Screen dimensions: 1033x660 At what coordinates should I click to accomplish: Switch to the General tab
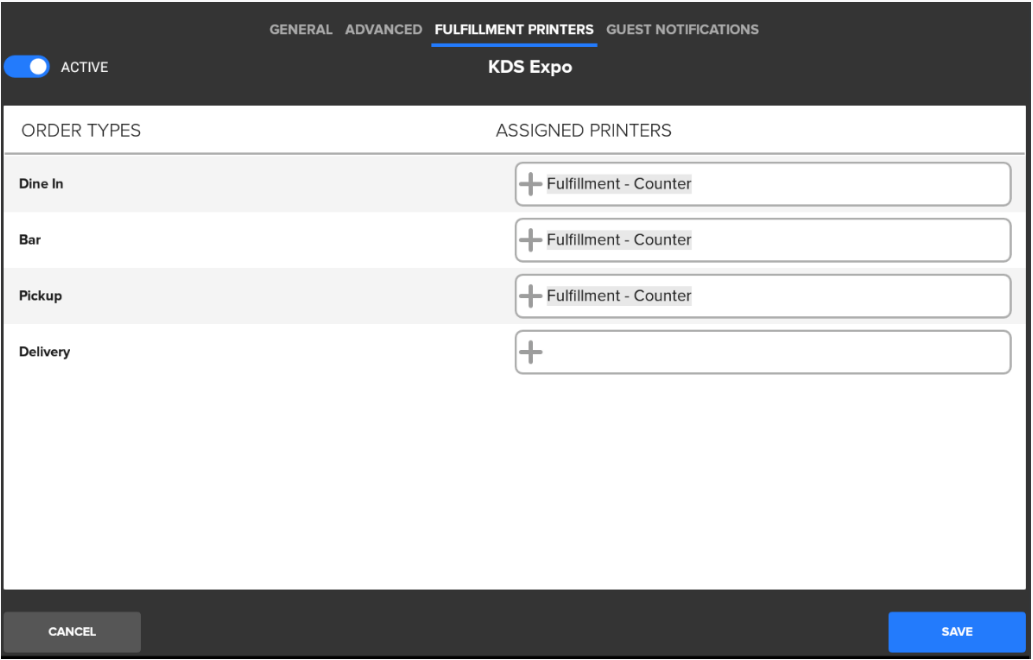[303, 29]
